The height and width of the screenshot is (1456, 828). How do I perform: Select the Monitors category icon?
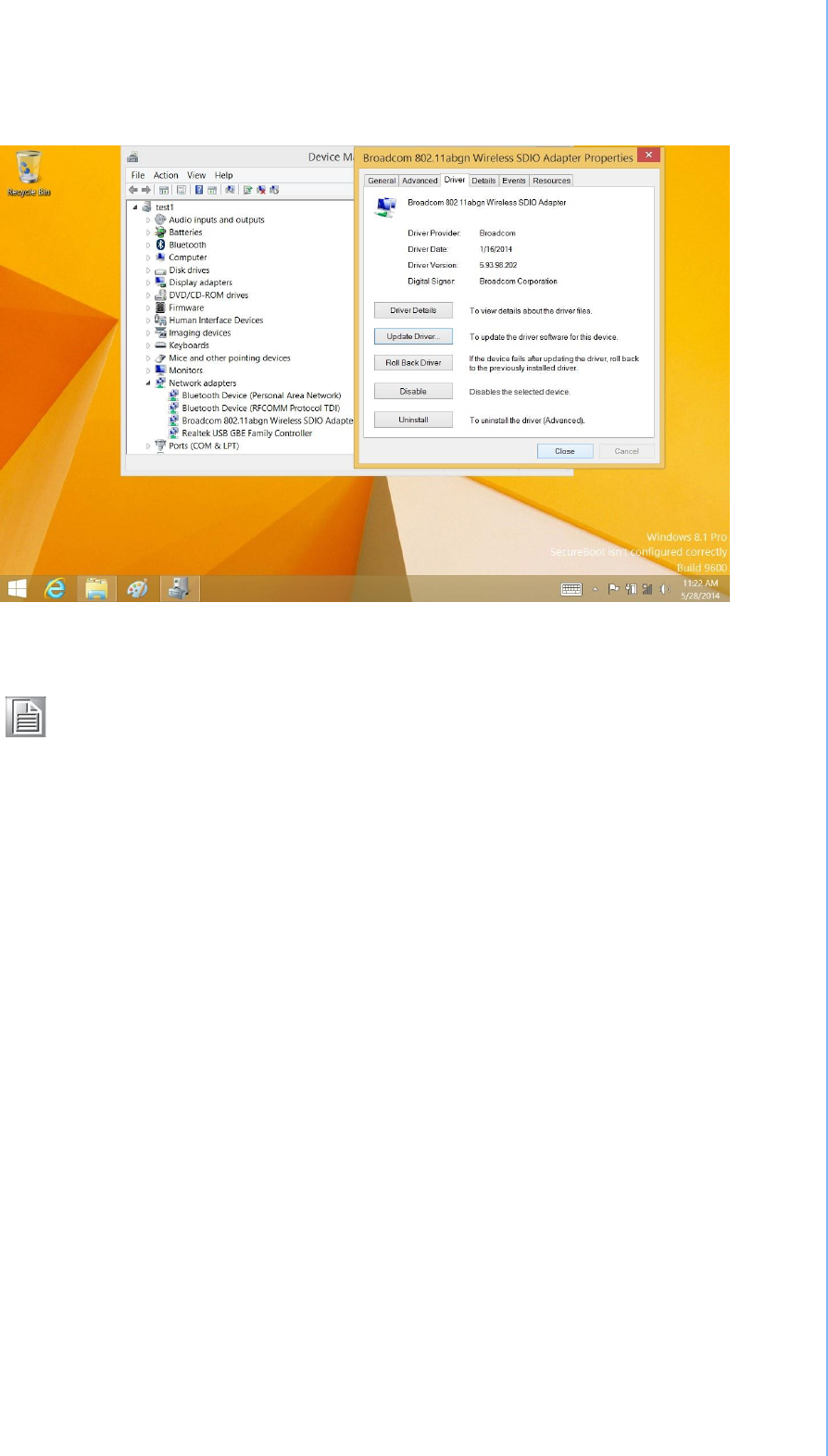pos(160,370)
